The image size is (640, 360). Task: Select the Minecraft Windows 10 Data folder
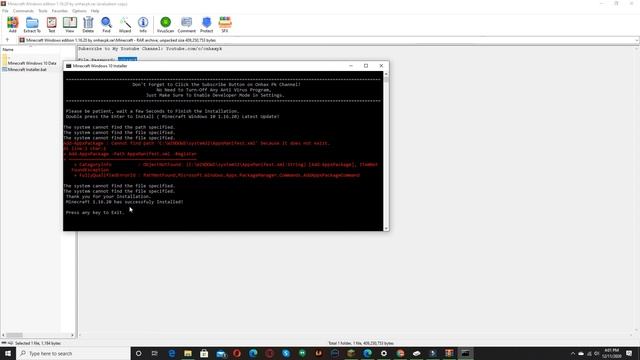29,63
